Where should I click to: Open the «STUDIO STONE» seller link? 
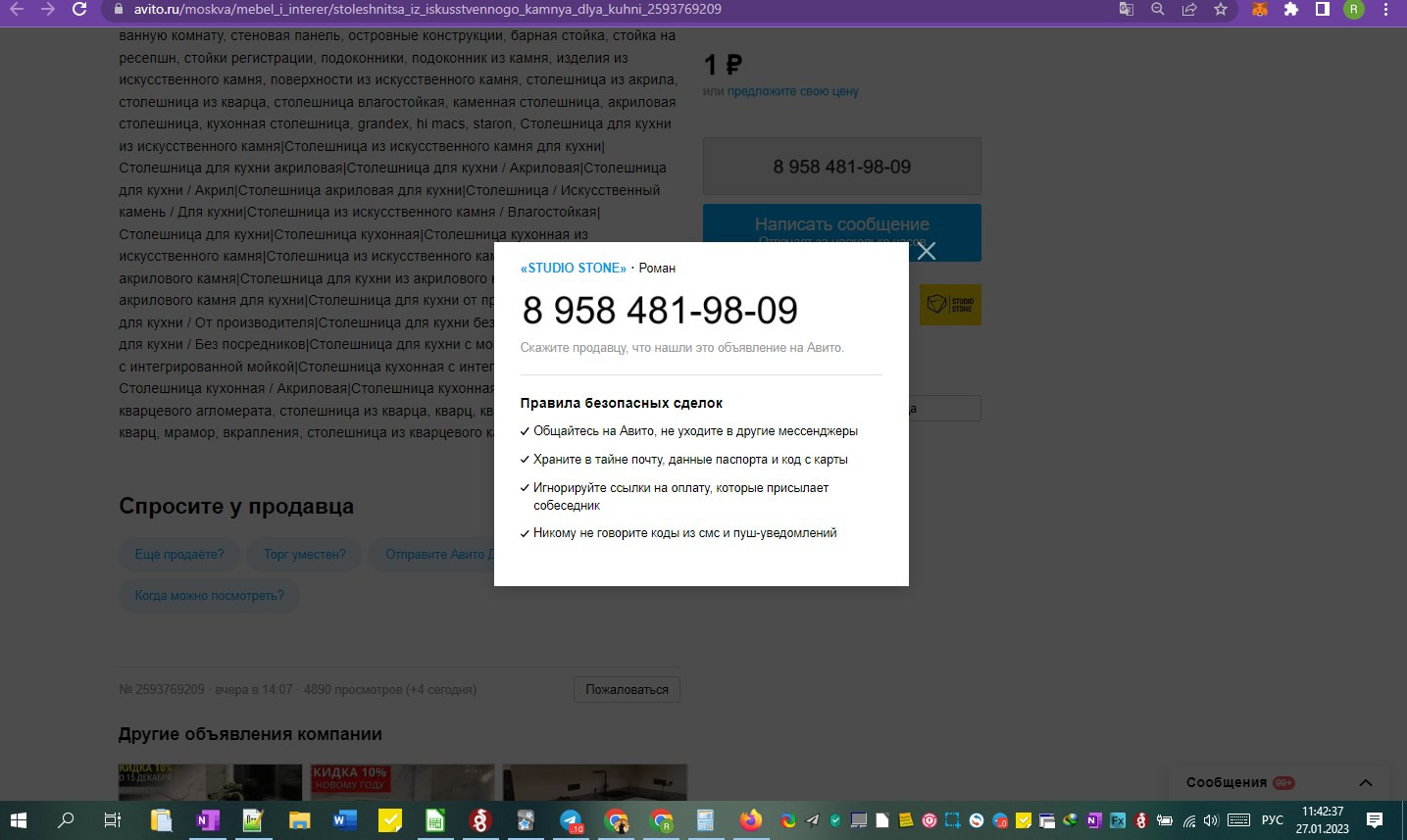[574, 268]
